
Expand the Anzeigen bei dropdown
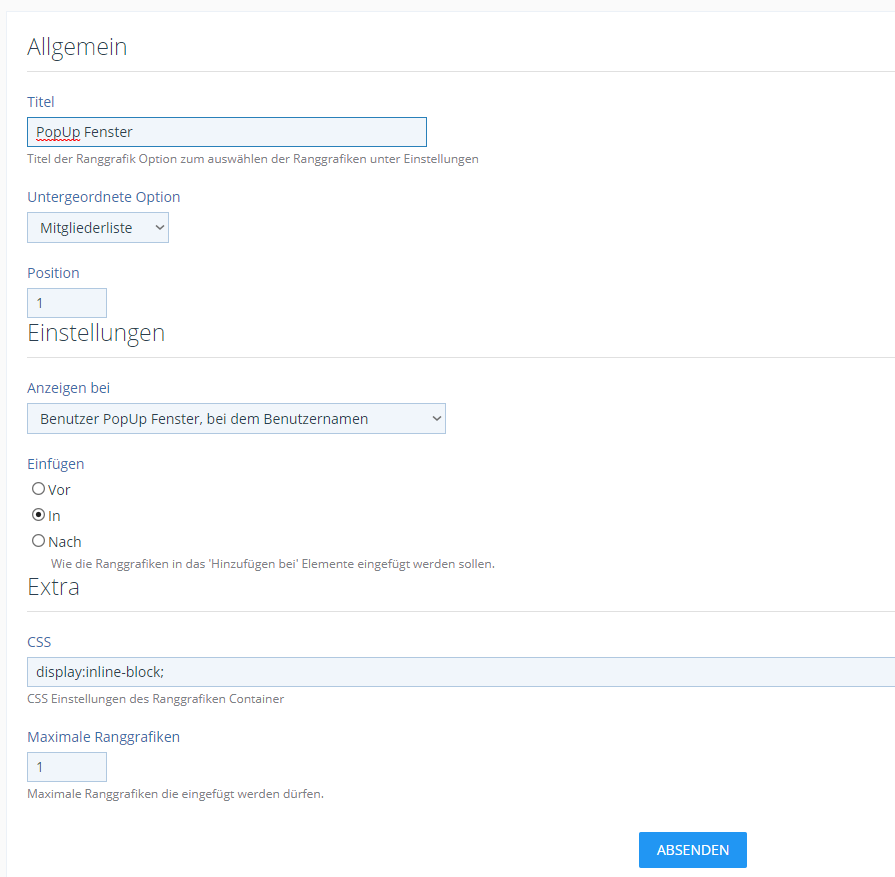pos(236,419)
